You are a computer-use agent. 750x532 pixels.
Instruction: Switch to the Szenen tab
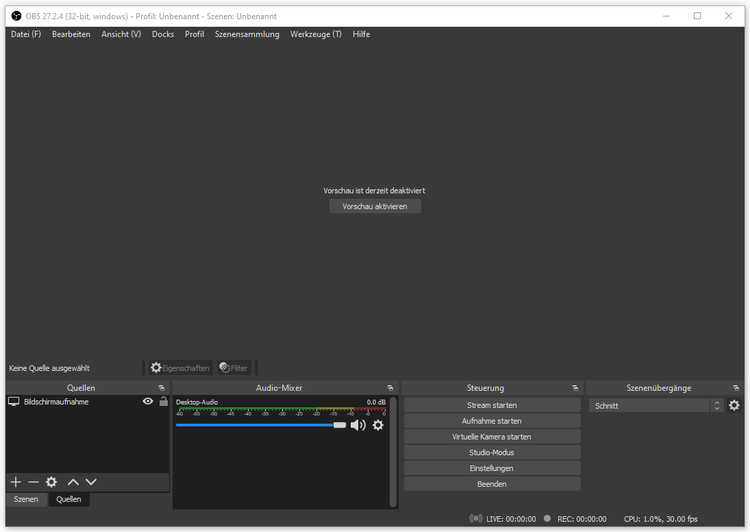pos(26,499)
